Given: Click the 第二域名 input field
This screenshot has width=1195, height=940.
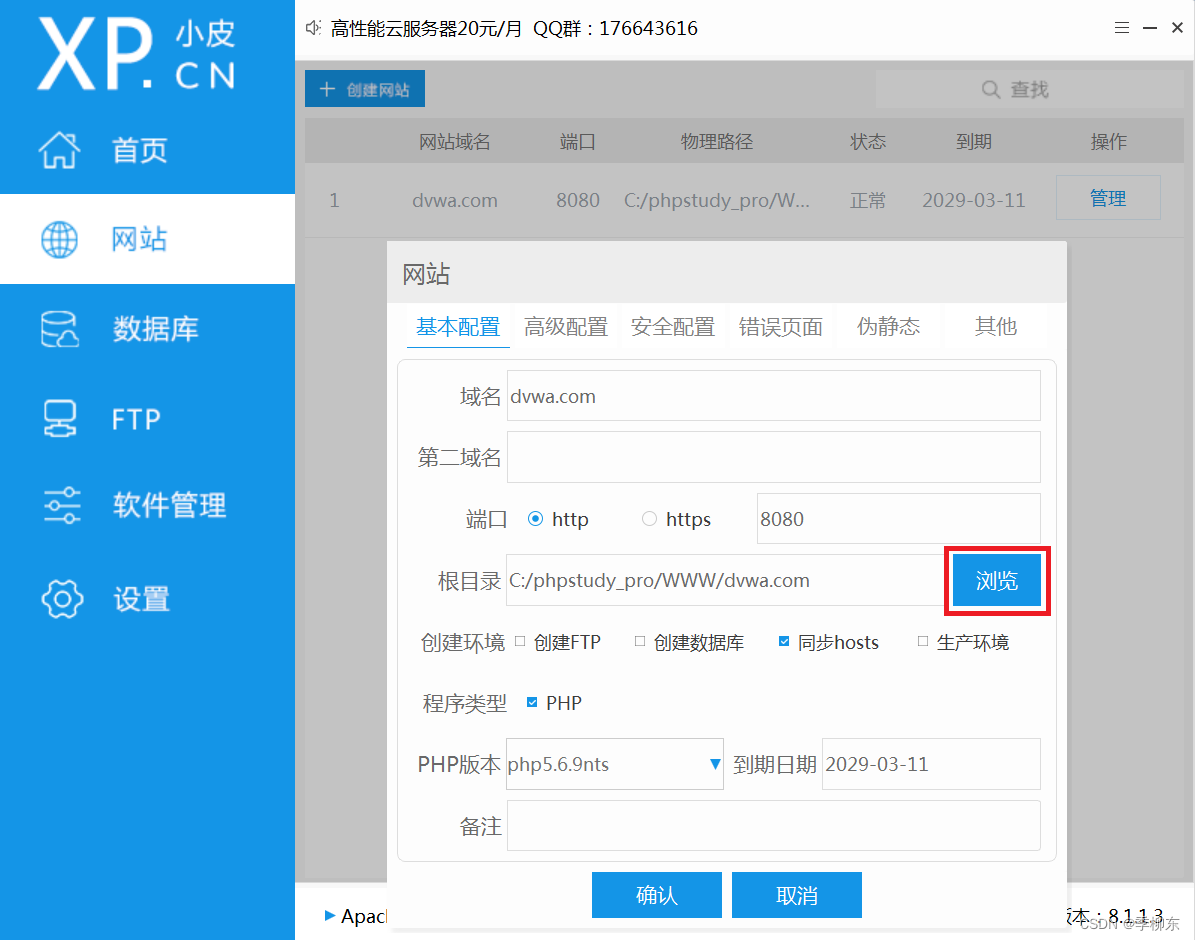Looking at the screenshot, I should tap(774, 457).
